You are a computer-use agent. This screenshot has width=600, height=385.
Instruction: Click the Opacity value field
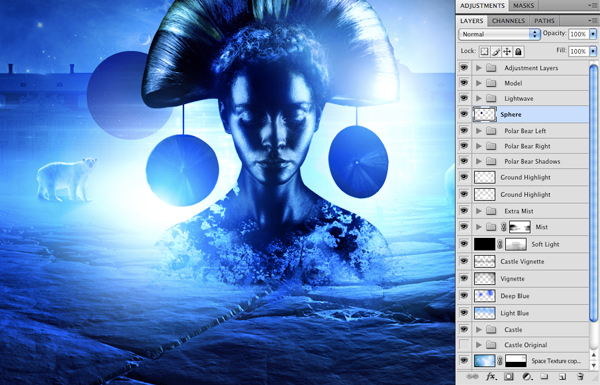coord(578,34)
